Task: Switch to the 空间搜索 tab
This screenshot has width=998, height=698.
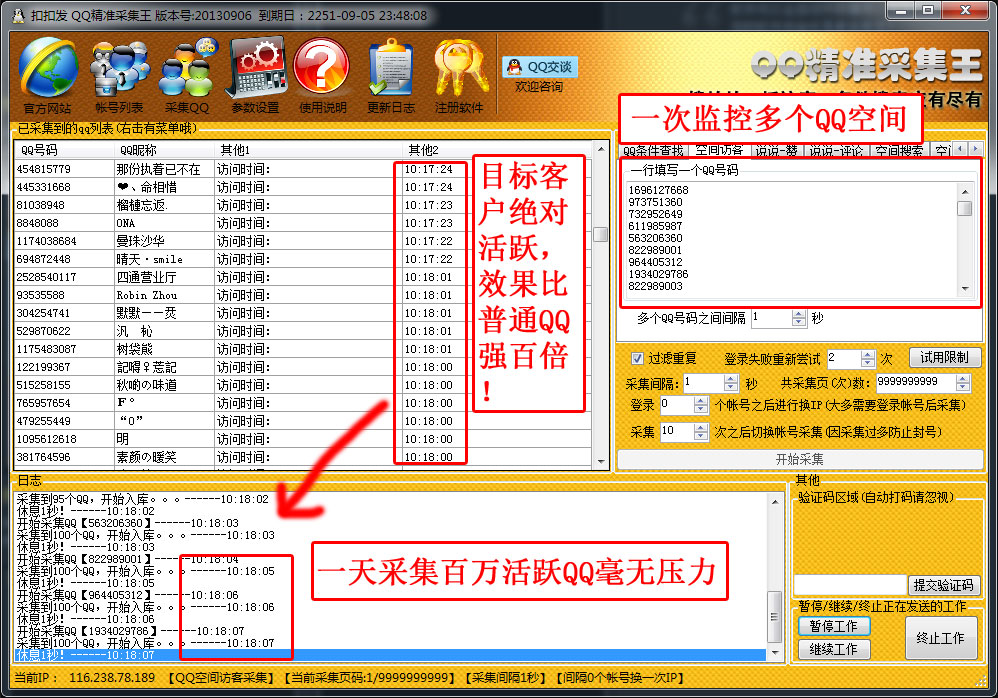Action: point(899,151)
